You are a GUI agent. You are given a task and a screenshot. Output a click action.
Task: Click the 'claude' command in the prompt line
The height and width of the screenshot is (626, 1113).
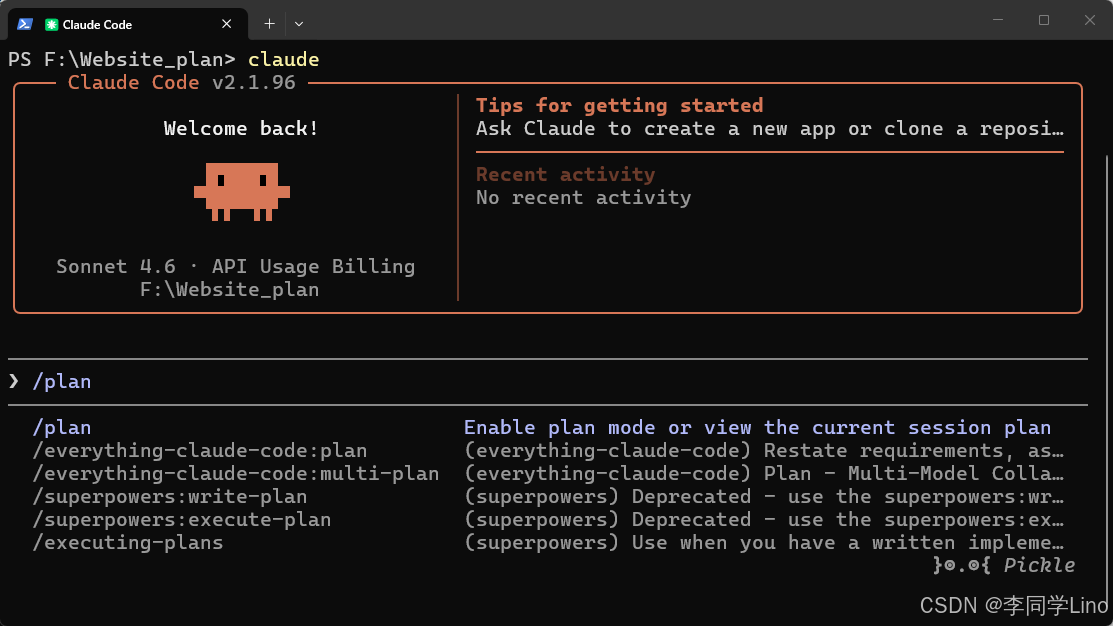pos(283,60)
